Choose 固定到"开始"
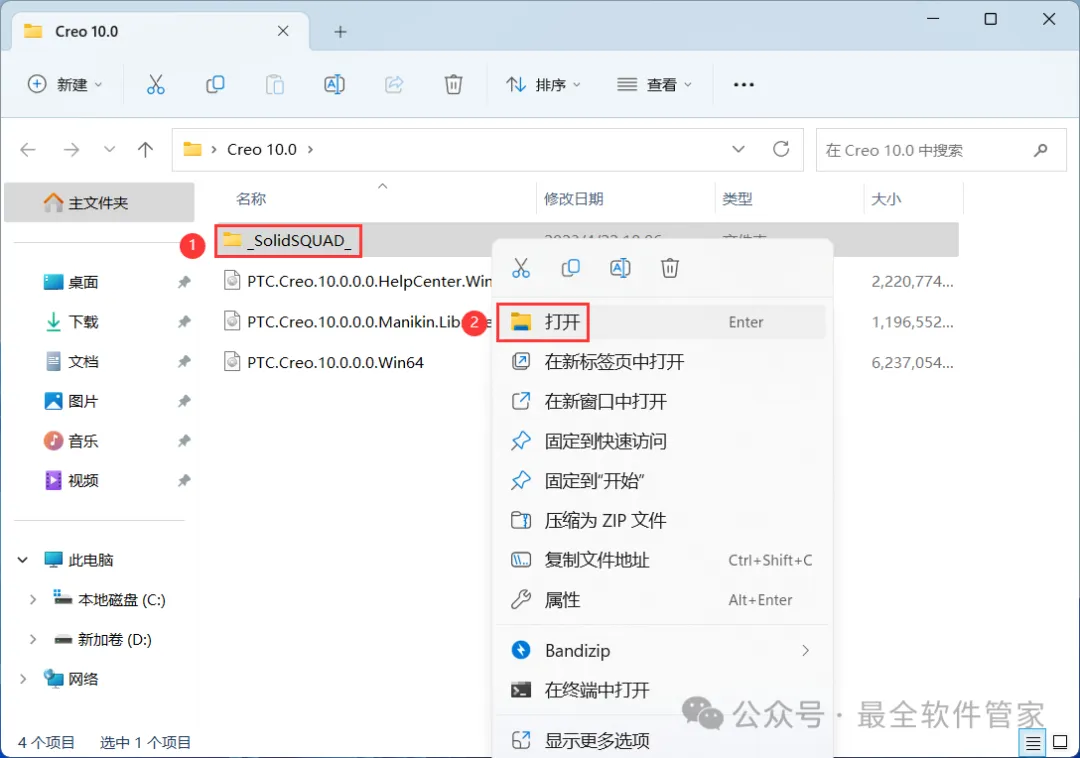This screenshot has width=1080, height=758. 662,481
